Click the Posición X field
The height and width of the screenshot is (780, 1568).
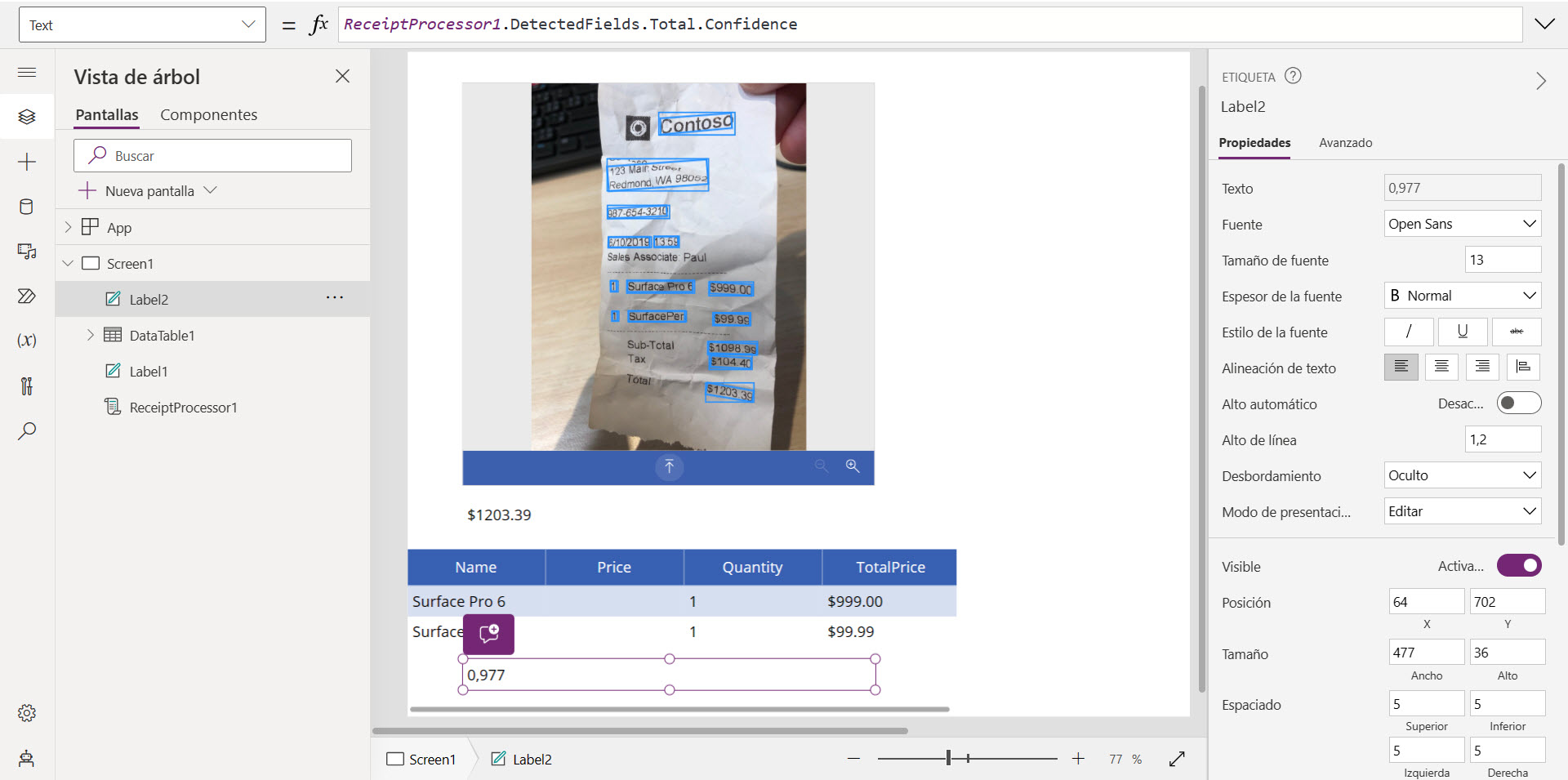tap(1427, 602)
